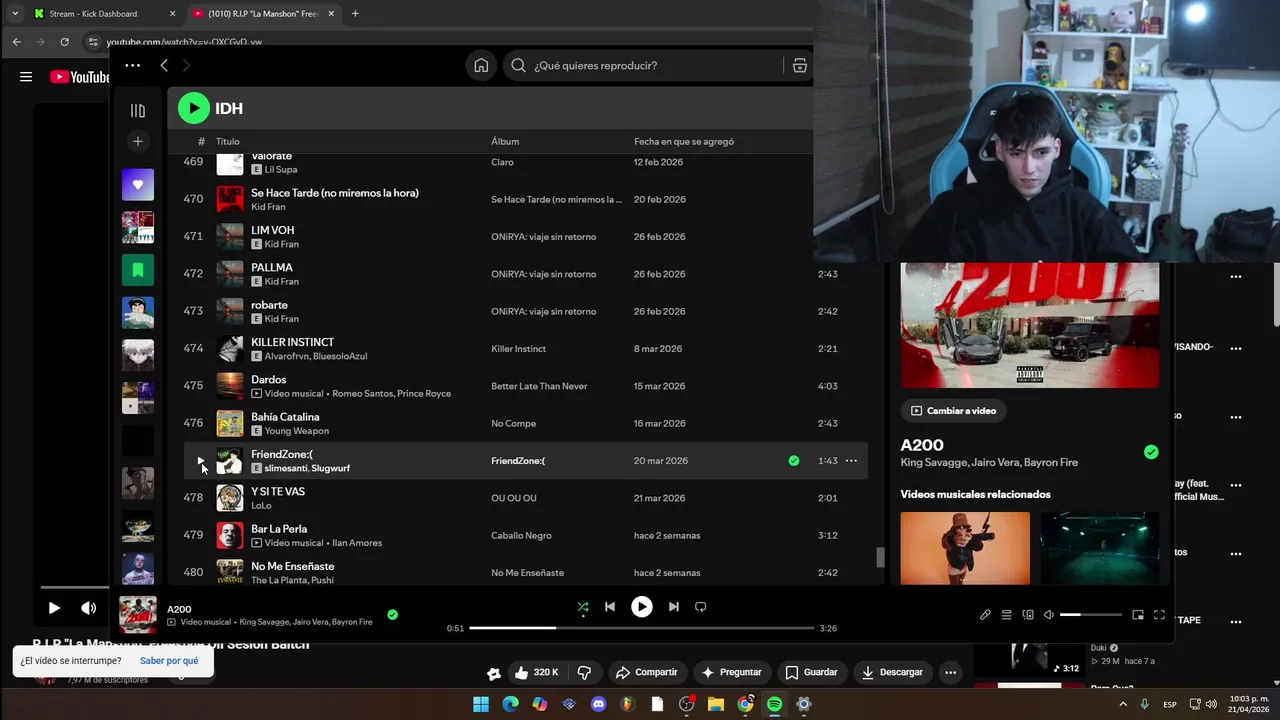Click YouTube Preguntar button
Screen dimensions: 1280x720
click(731, 672)
